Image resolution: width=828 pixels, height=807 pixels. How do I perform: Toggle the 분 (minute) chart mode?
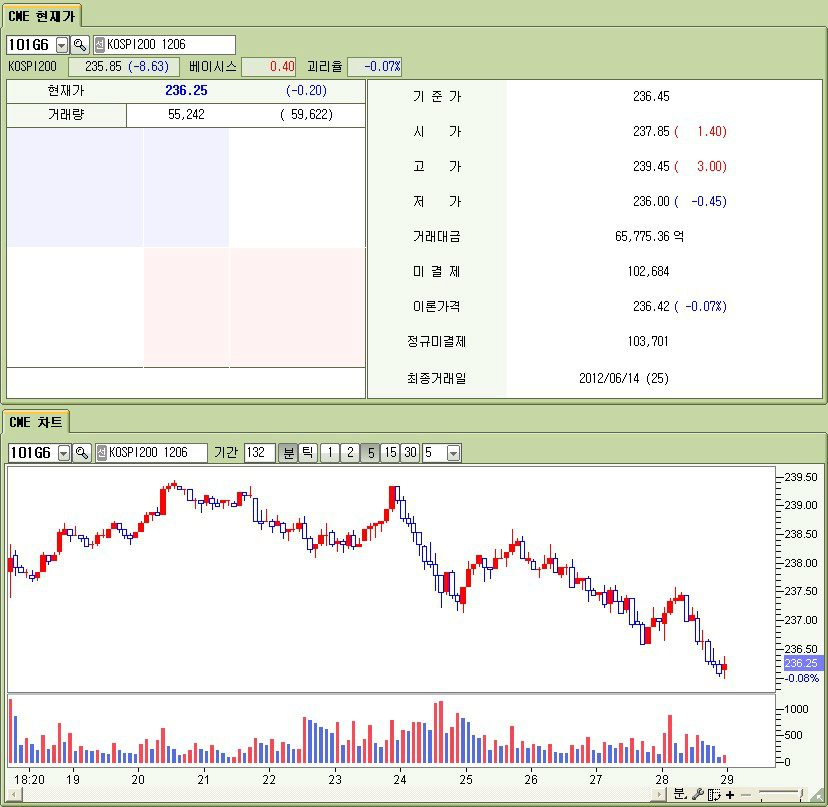[288, 453]
